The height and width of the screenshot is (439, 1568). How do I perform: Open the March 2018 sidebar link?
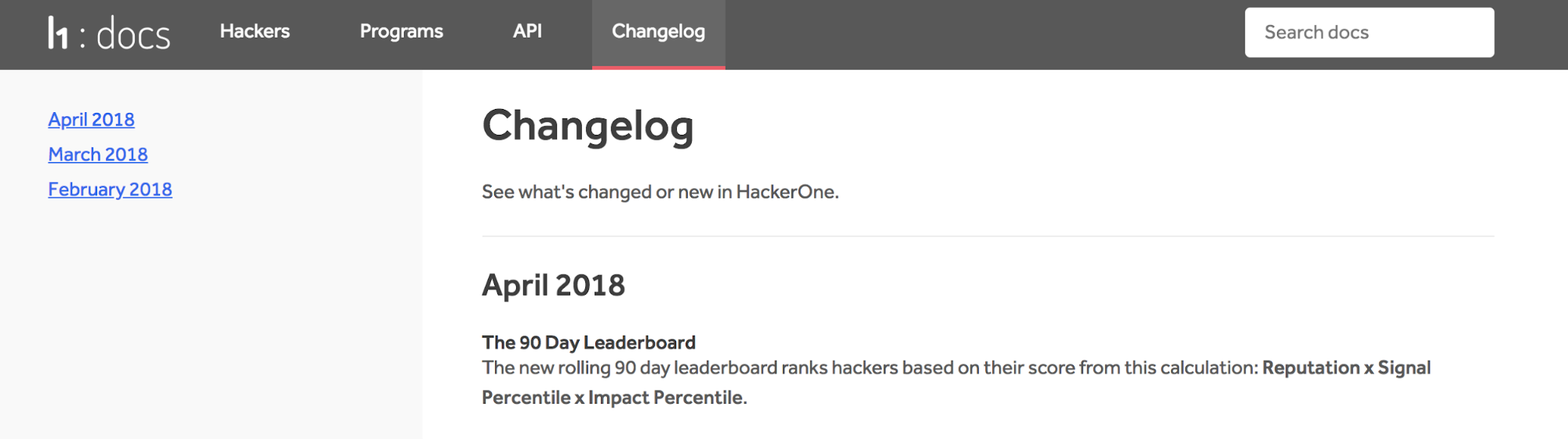(98, 154)
